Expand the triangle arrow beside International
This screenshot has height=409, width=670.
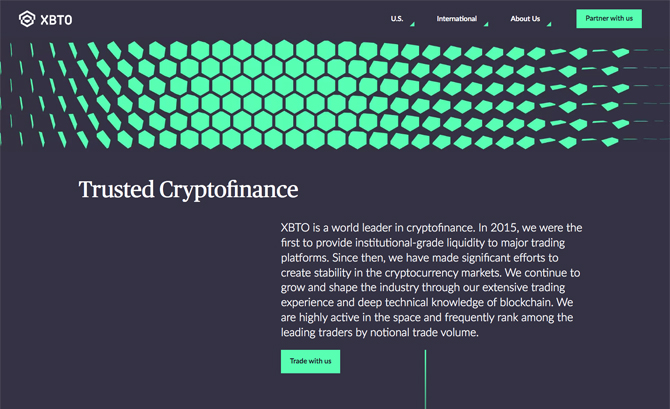click(486, 24)
